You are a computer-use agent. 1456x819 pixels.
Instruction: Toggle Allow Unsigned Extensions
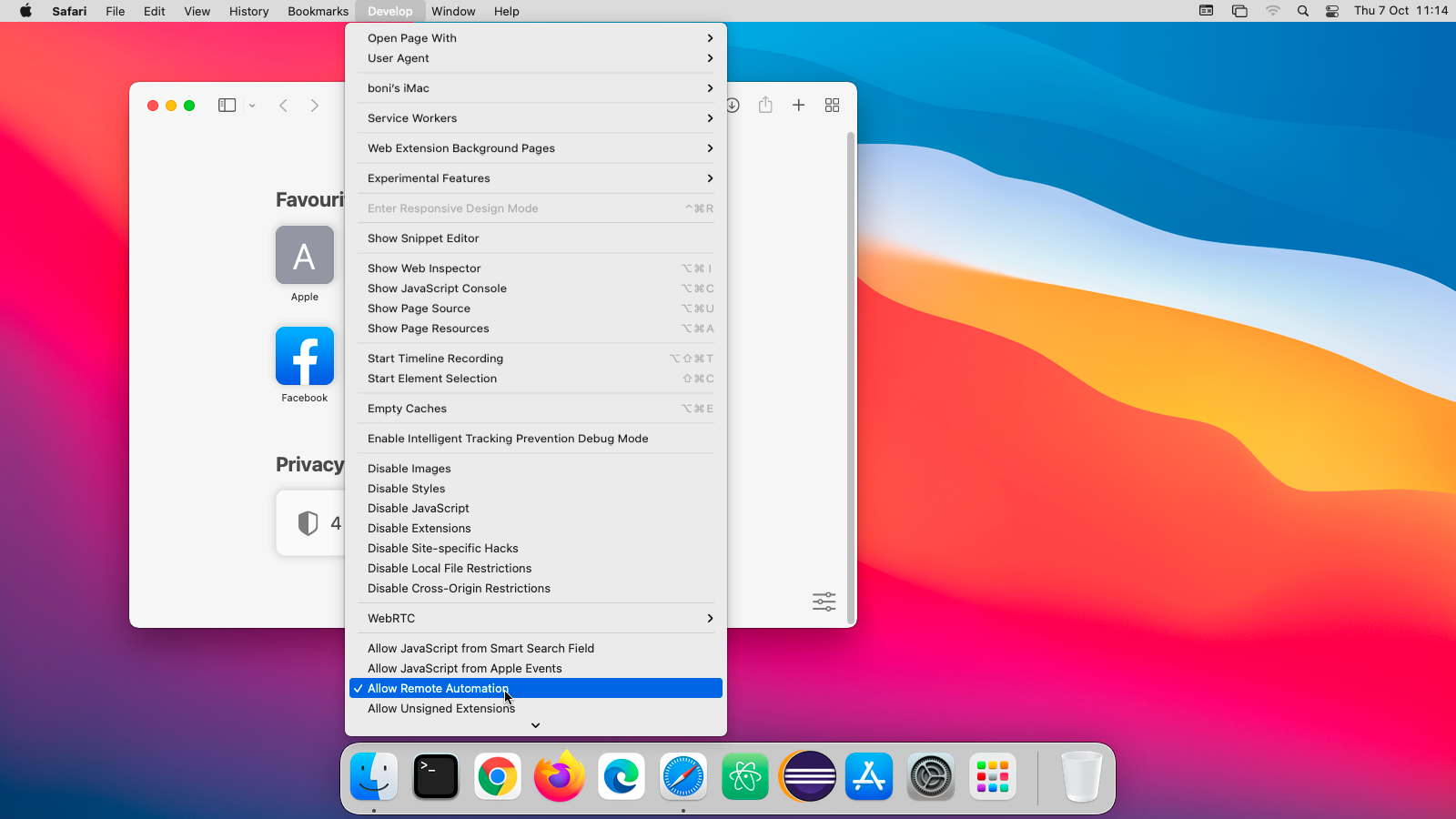[x=441, y=709]
